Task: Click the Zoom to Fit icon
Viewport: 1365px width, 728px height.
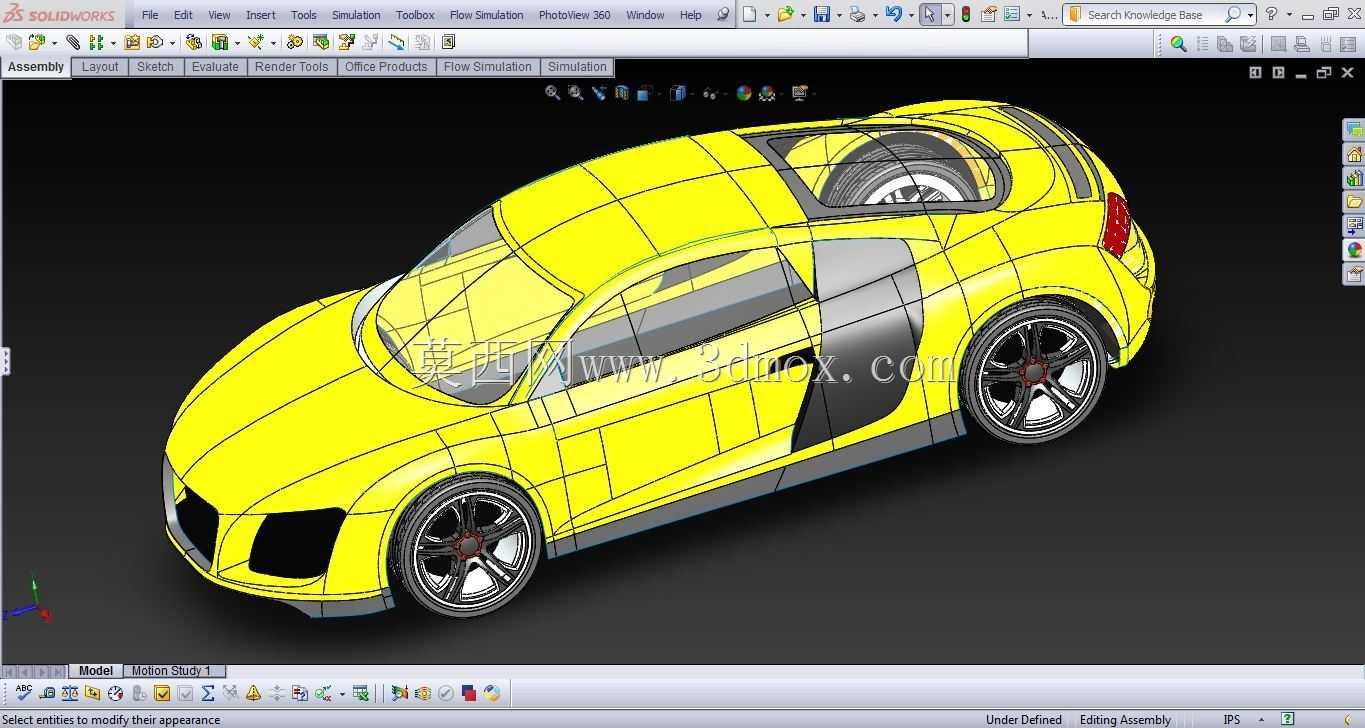Action: pos(552,92)
